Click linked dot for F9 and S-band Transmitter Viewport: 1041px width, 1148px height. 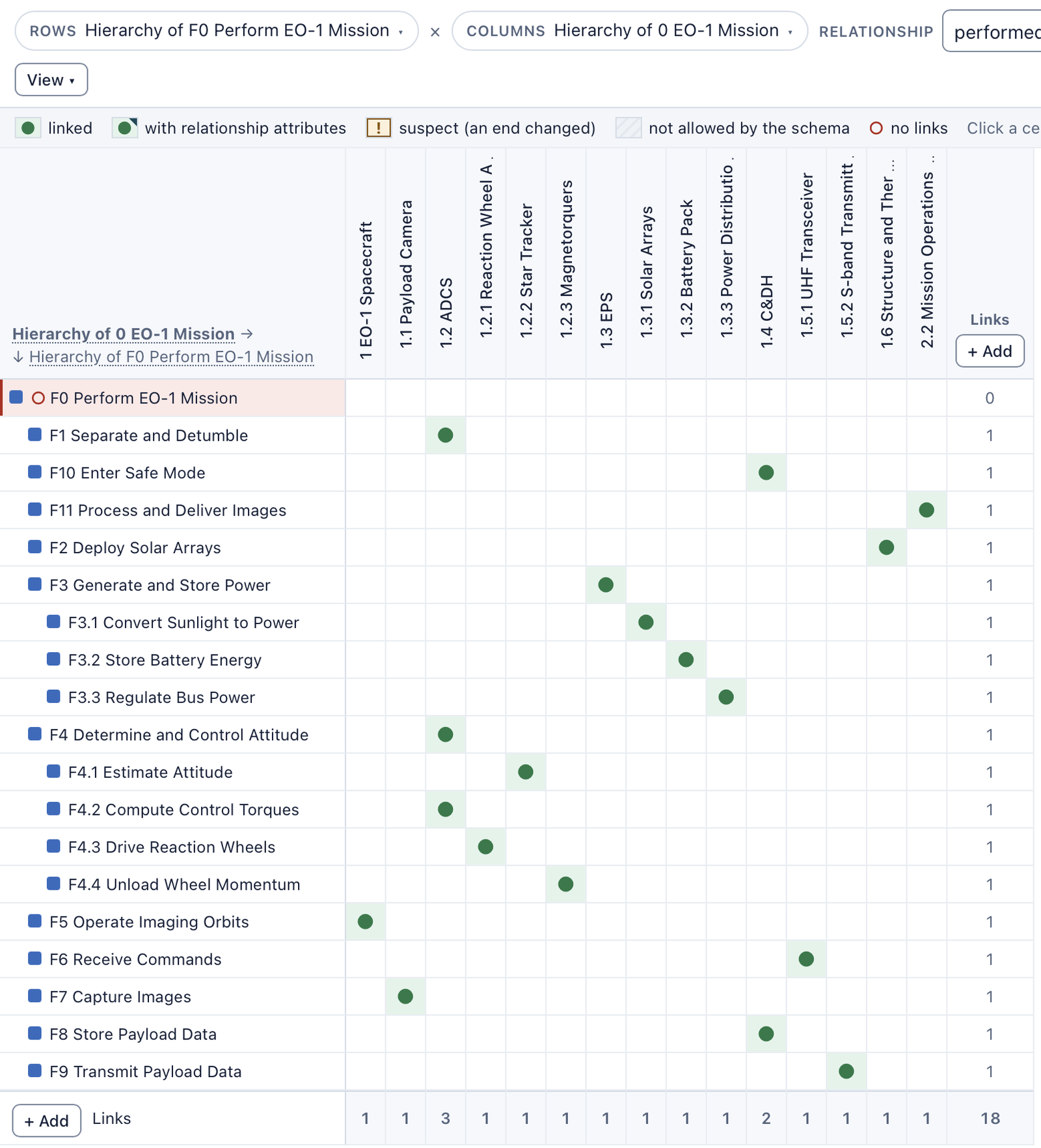tap(846, 1071)
